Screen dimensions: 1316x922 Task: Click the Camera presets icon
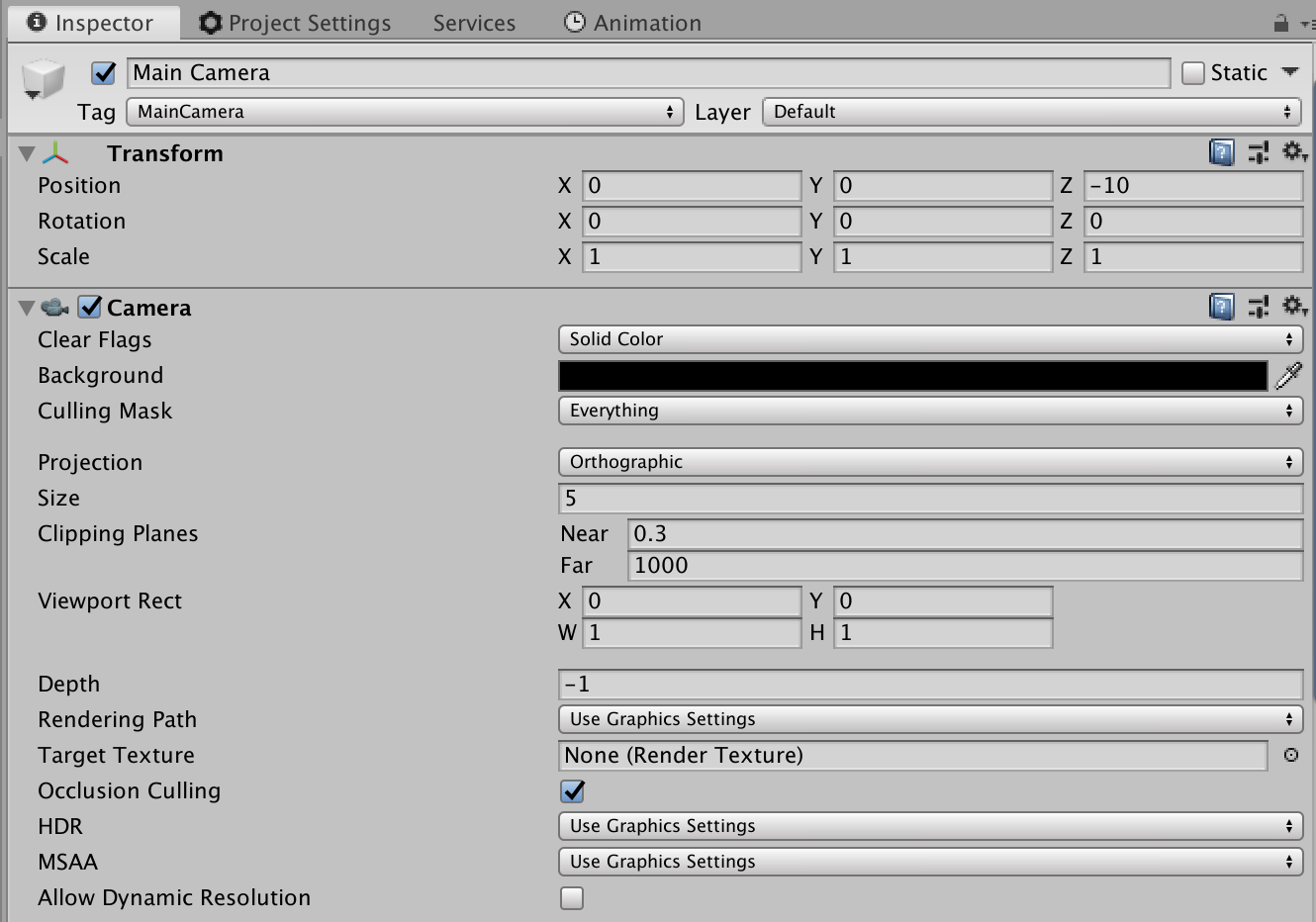pos(1258,307)
